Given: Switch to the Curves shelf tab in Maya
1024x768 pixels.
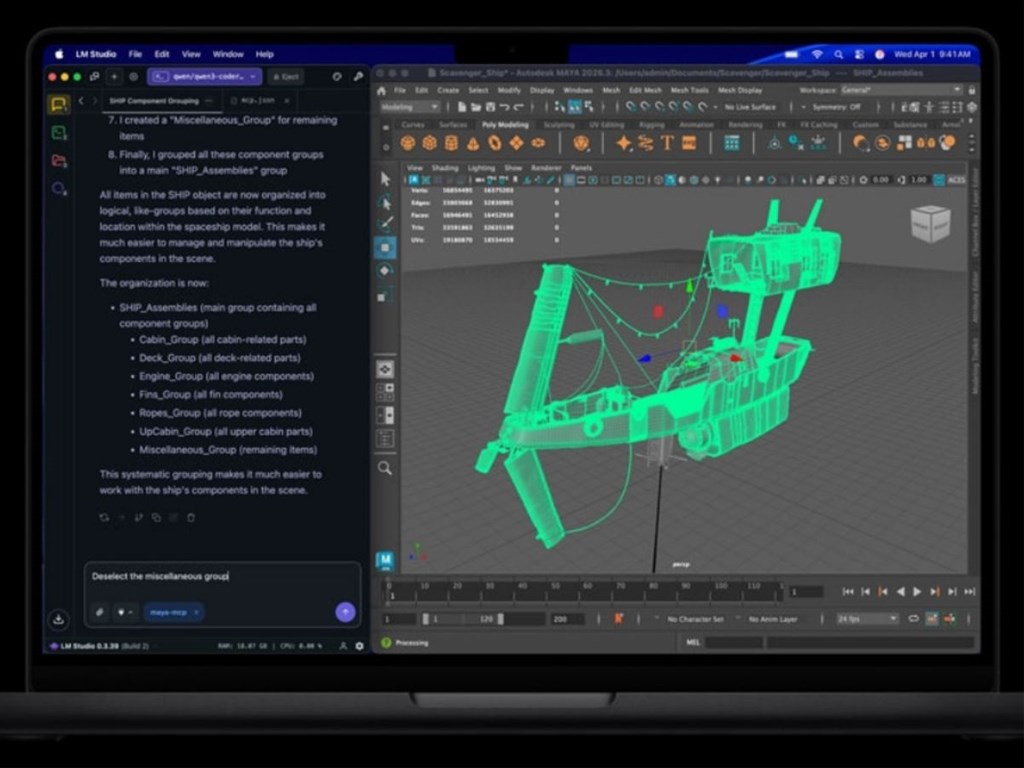Looking at the screenshot, I should tap(413, 124).
